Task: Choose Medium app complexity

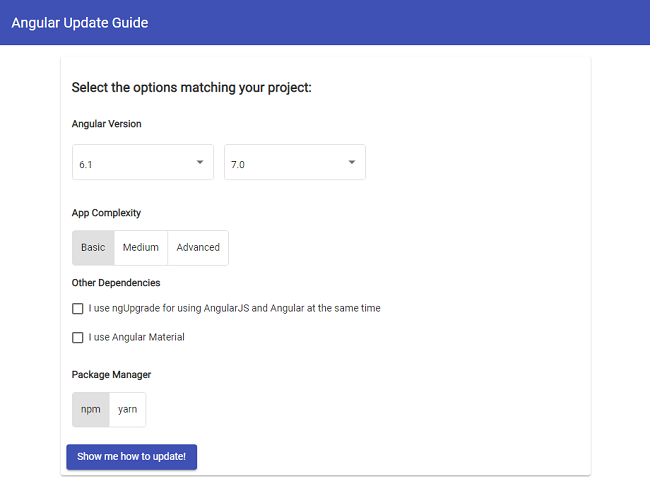Action: 141,248
